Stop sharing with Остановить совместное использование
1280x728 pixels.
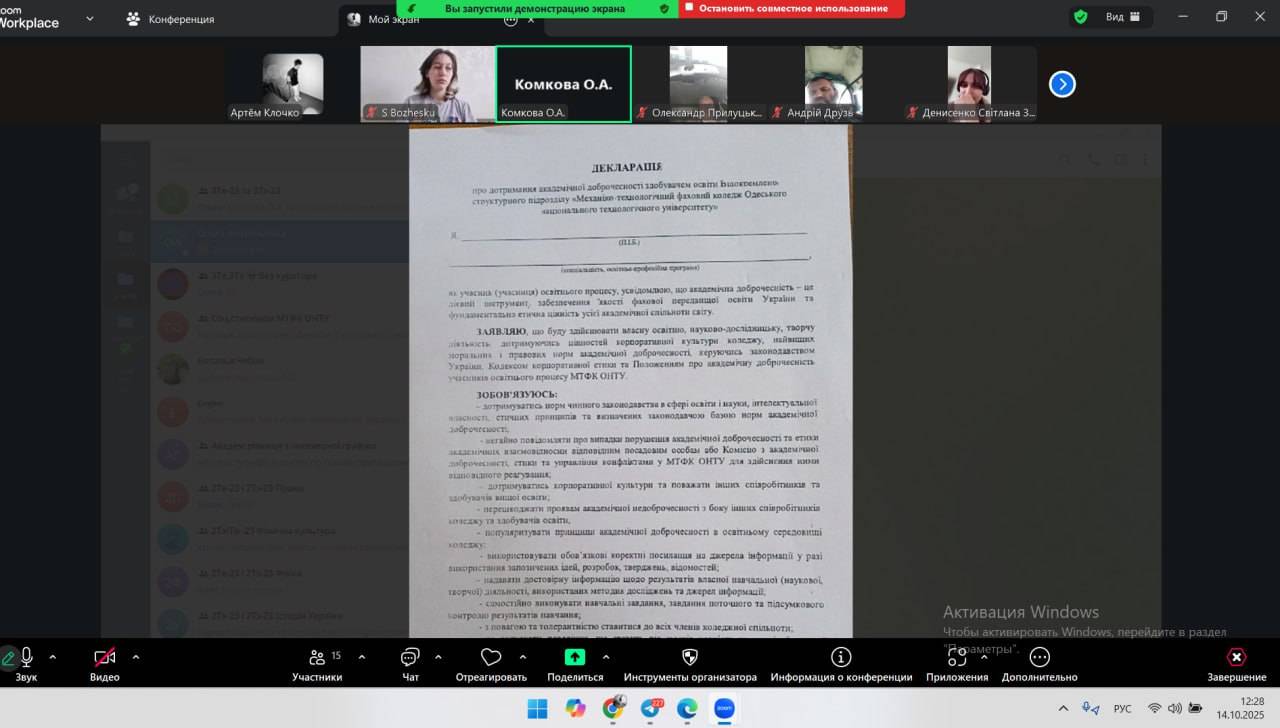tap(791, 8)
